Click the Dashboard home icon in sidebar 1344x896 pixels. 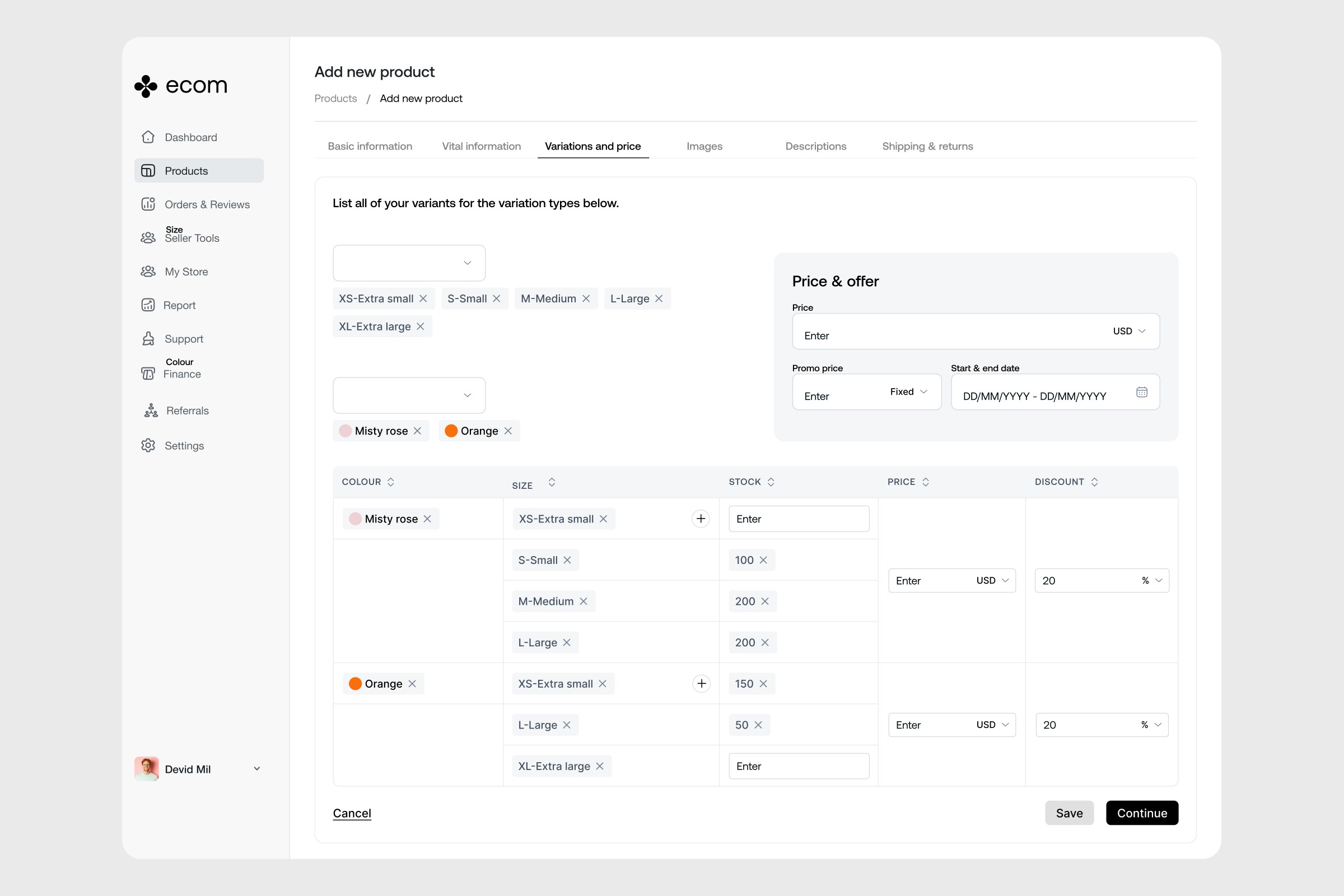click(x=148, y=137)
